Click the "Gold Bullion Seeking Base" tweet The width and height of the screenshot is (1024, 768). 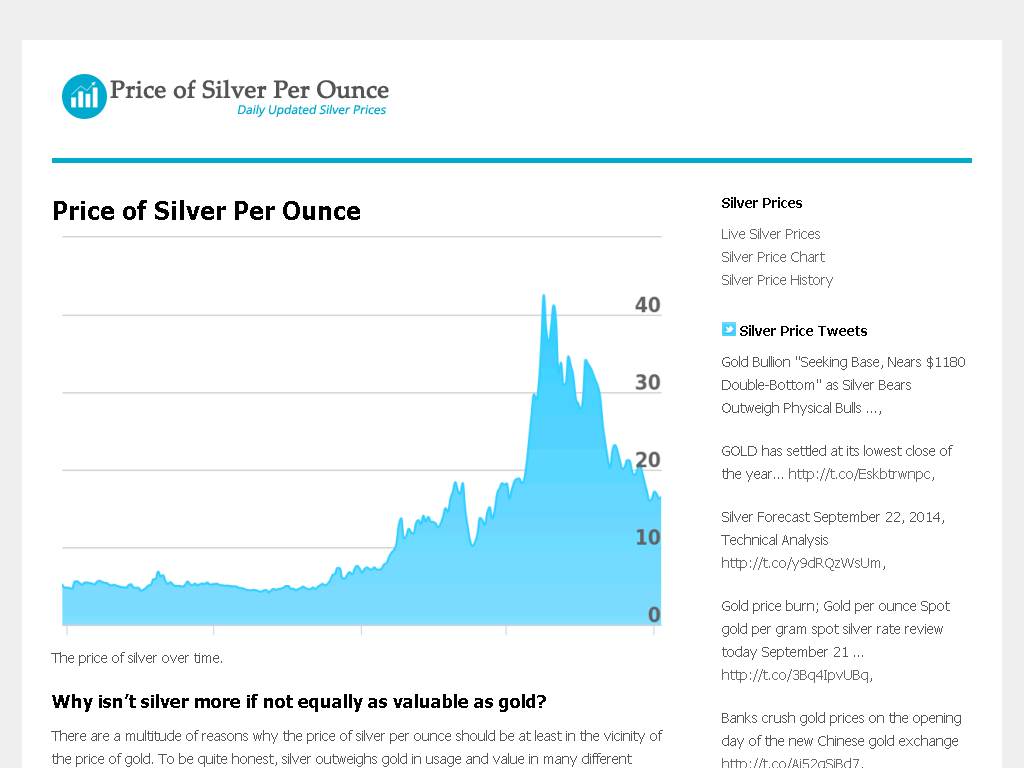pos(842,385)
